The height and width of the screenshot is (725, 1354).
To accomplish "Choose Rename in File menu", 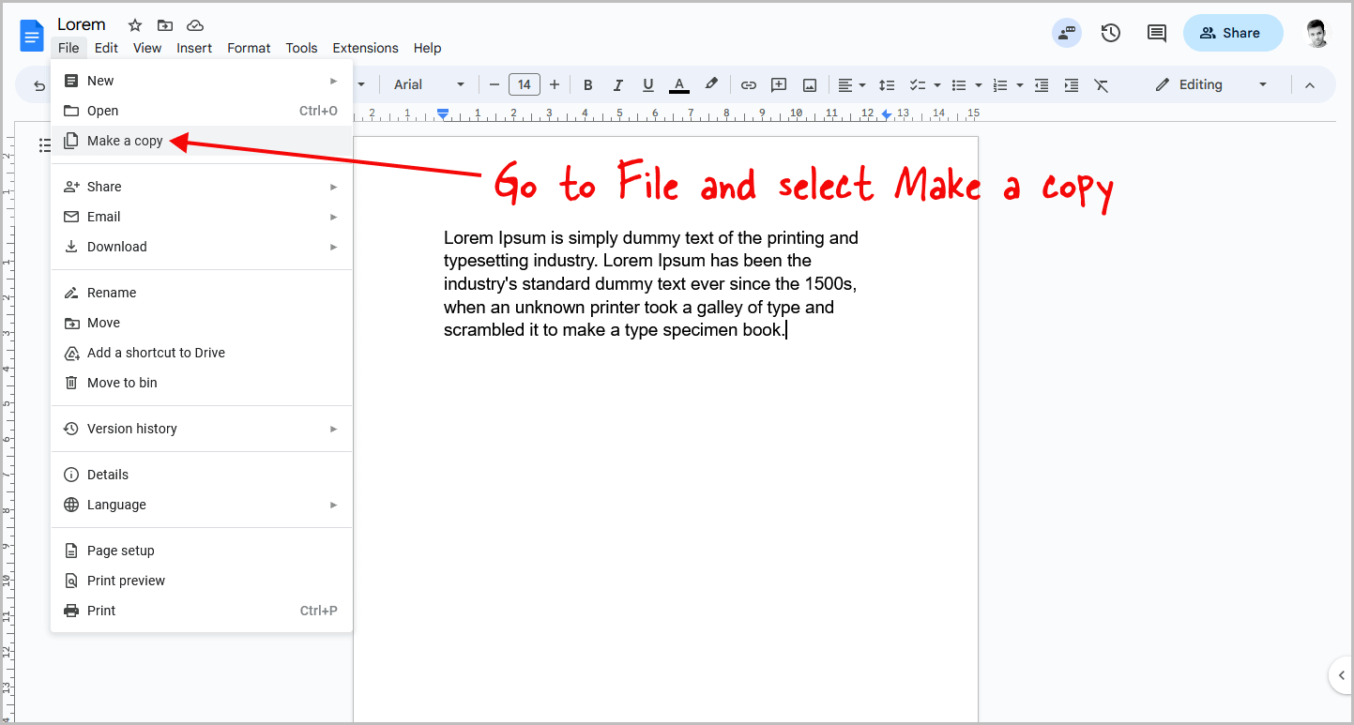I will [x=201, y=293].
